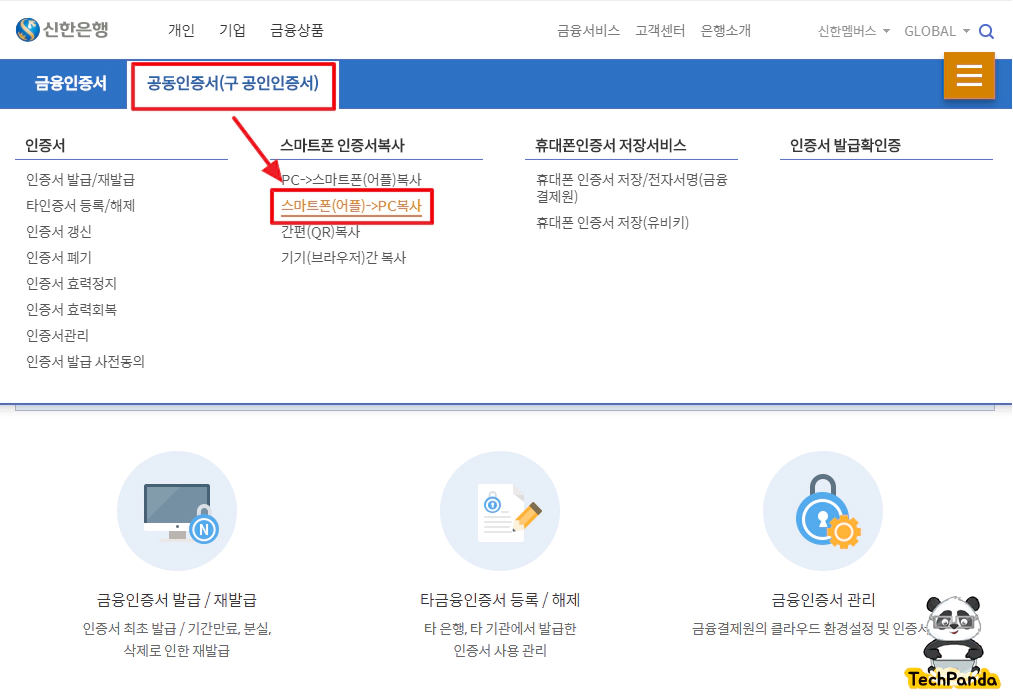Click the 스마트폰(어플)->PC복사 link
1013x699 pixels.
tap(352, 207)
